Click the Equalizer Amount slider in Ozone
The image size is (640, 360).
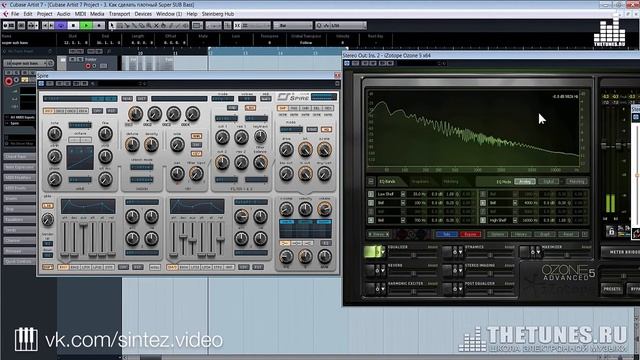(x=413, y=255)
